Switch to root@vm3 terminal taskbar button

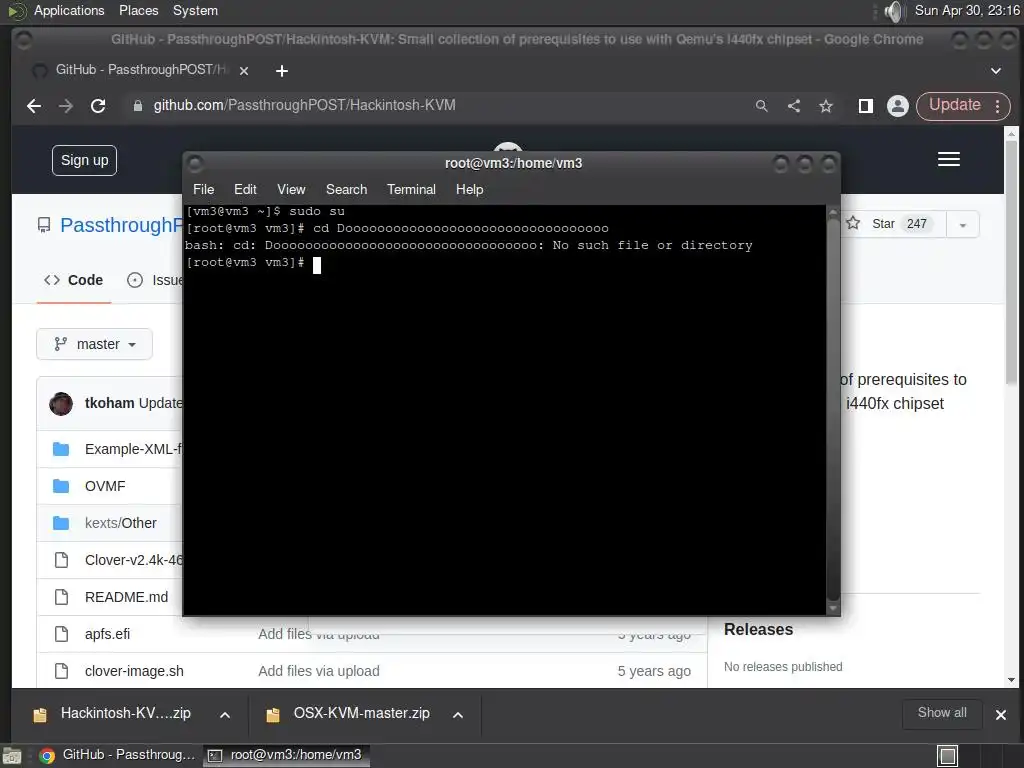pos(286,755)
